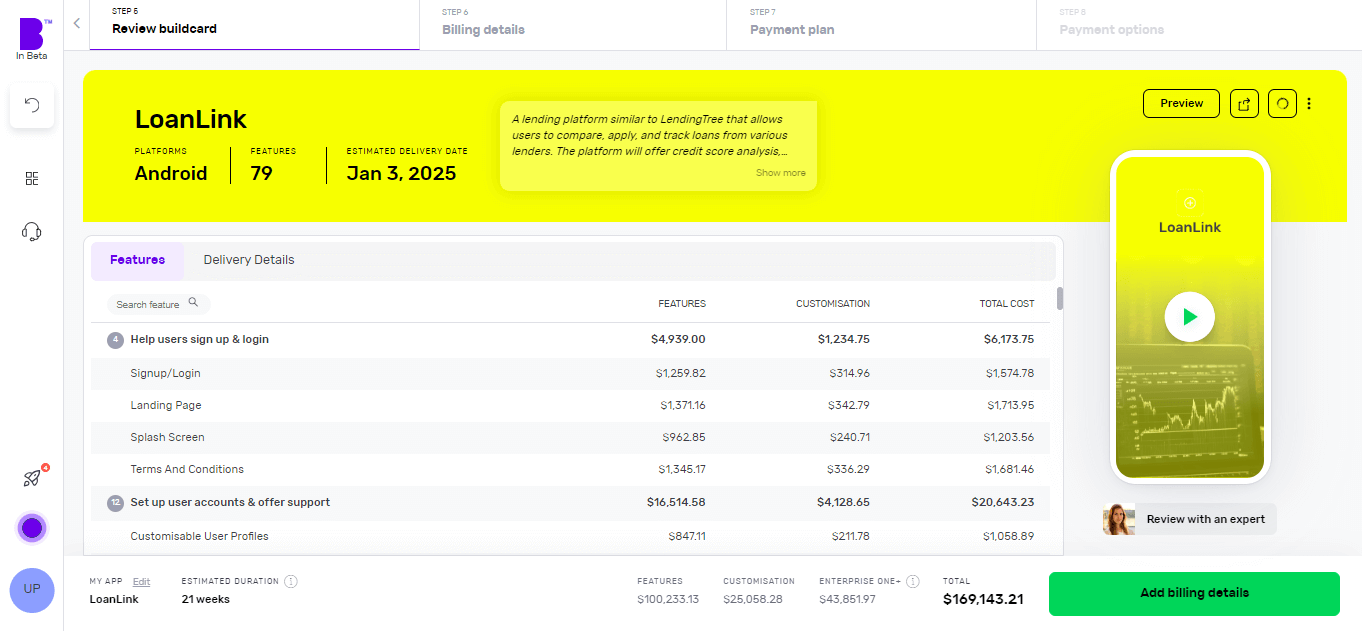
Task: Select the Landing Page feature row
Action: (x=570, y=405)
